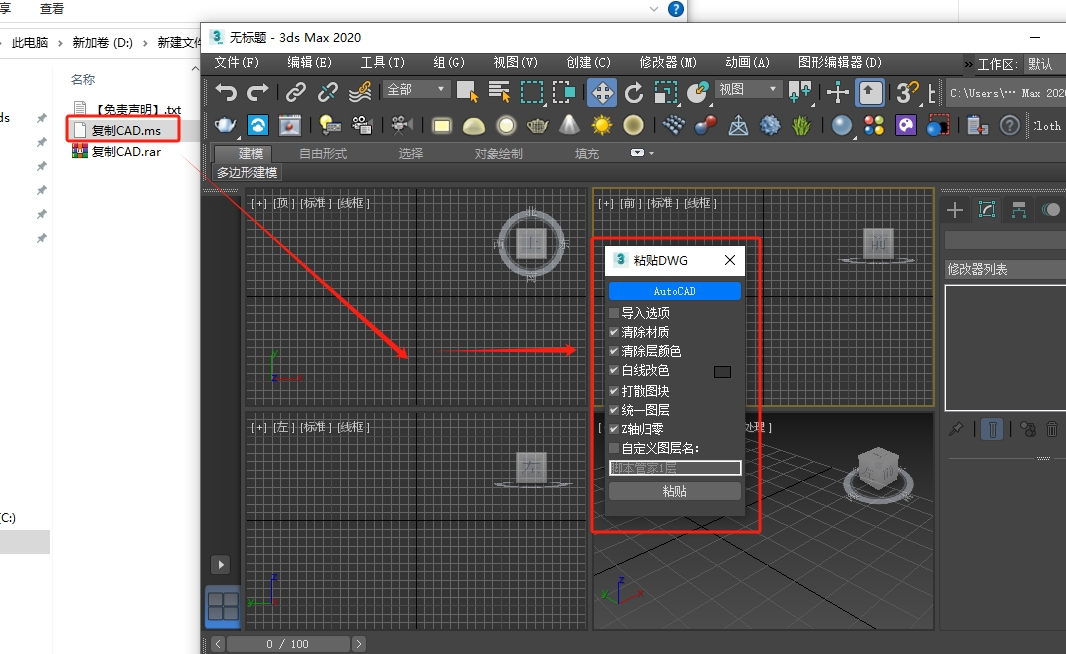Uncheck the 清除材质 checkbox

click(x=614, y=332)
